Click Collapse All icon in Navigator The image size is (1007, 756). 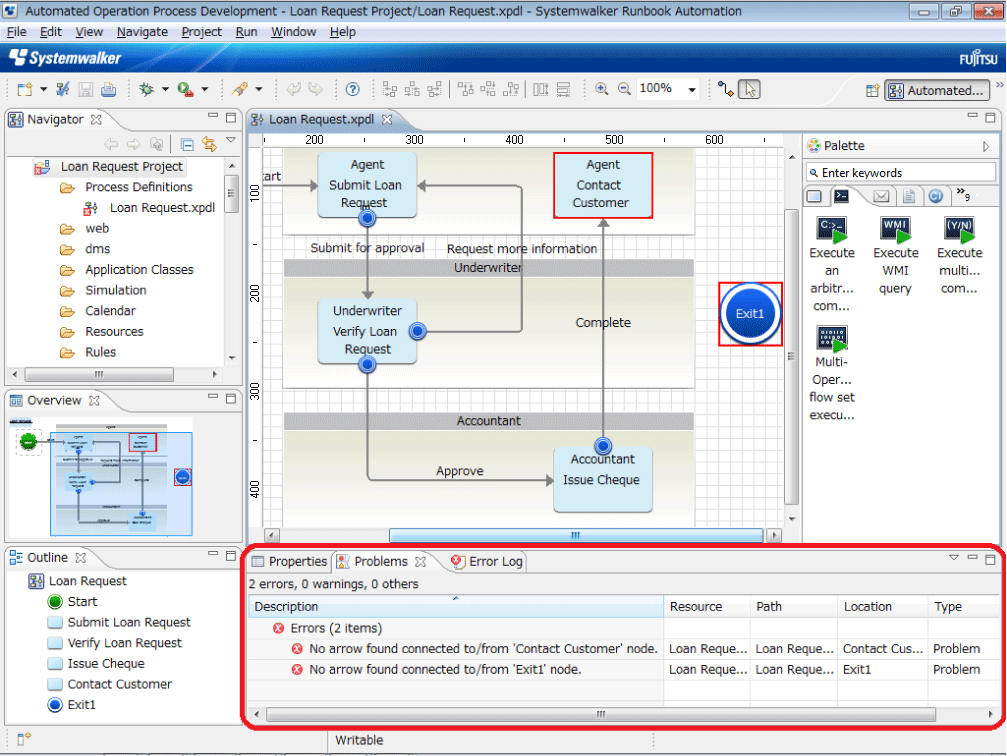click(x=187, y=144)
